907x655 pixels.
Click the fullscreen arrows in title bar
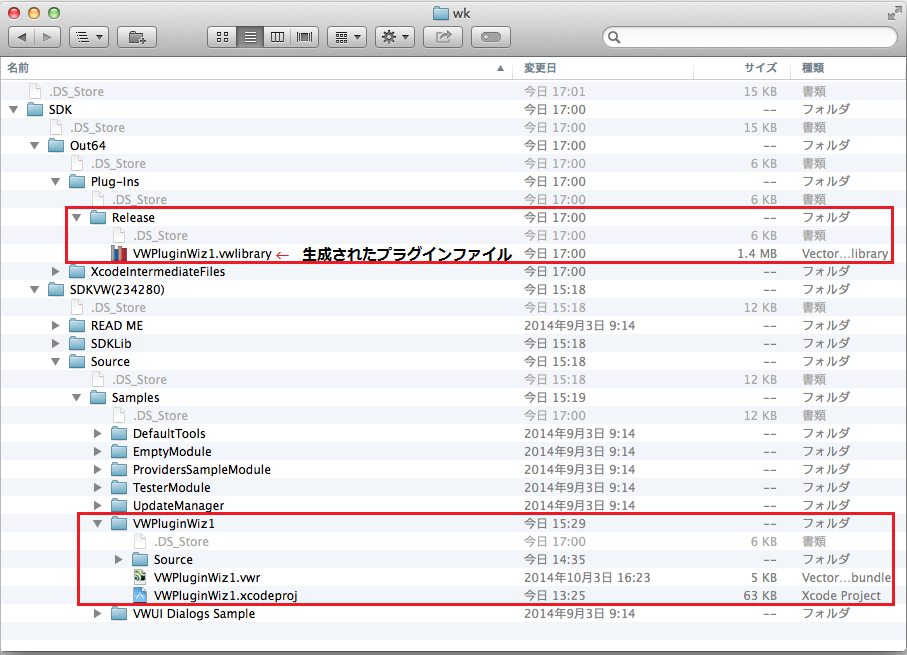point(894,13)
